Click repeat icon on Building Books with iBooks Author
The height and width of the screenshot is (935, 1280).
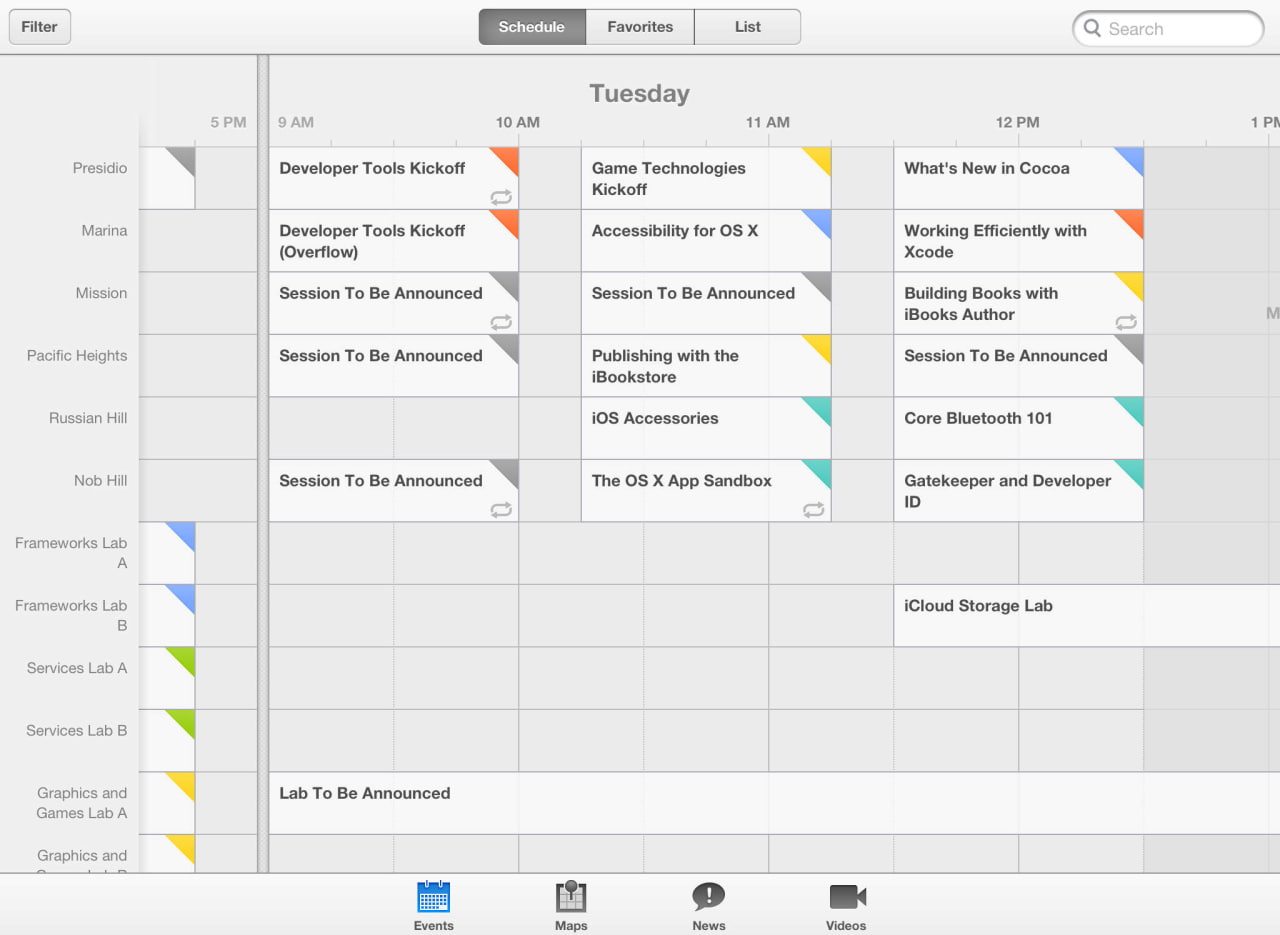(x=1126, y=322)
